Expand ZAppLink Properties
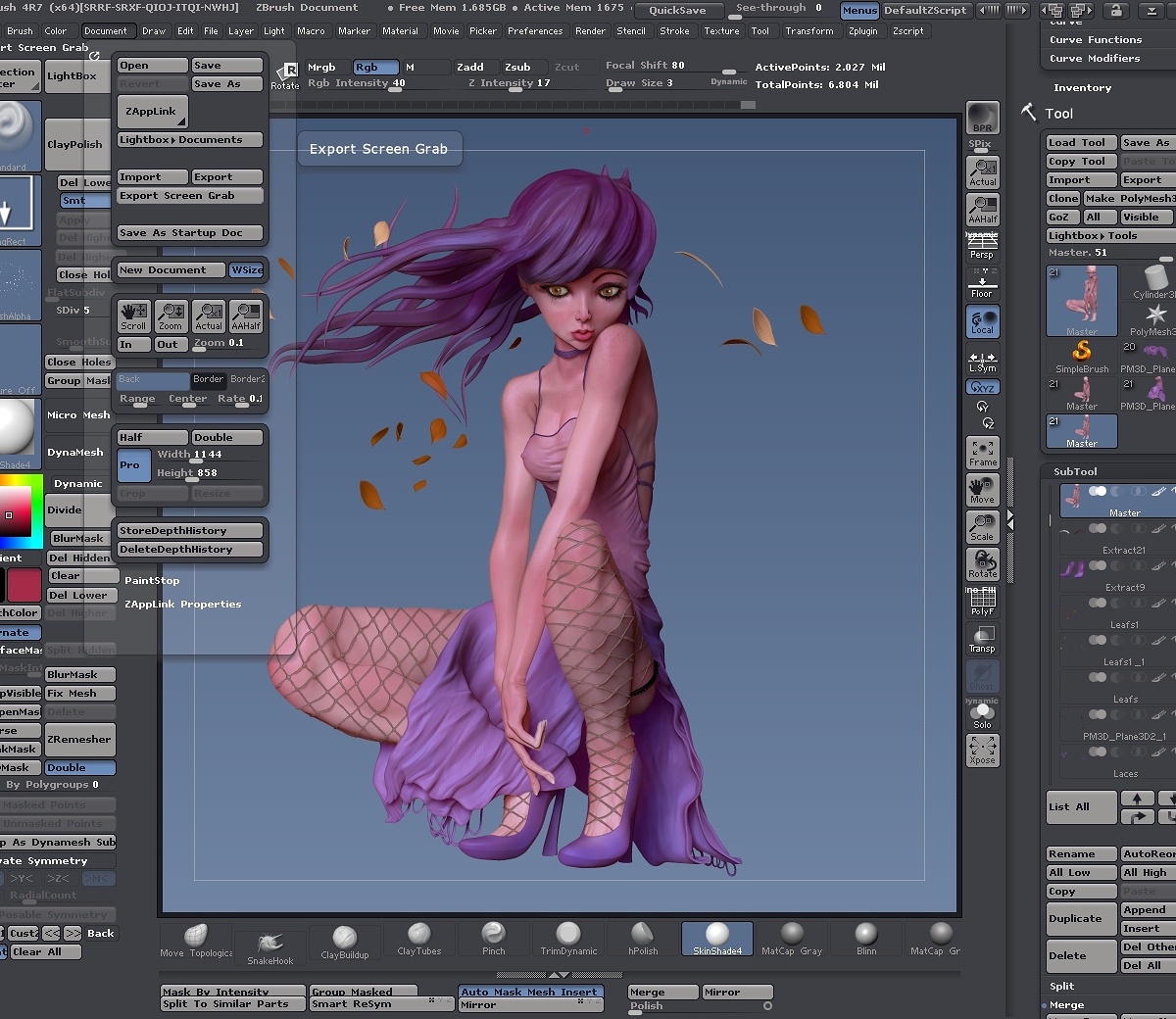The height and width of the screenshot is (1019, 1176). (x=183, y=605)
